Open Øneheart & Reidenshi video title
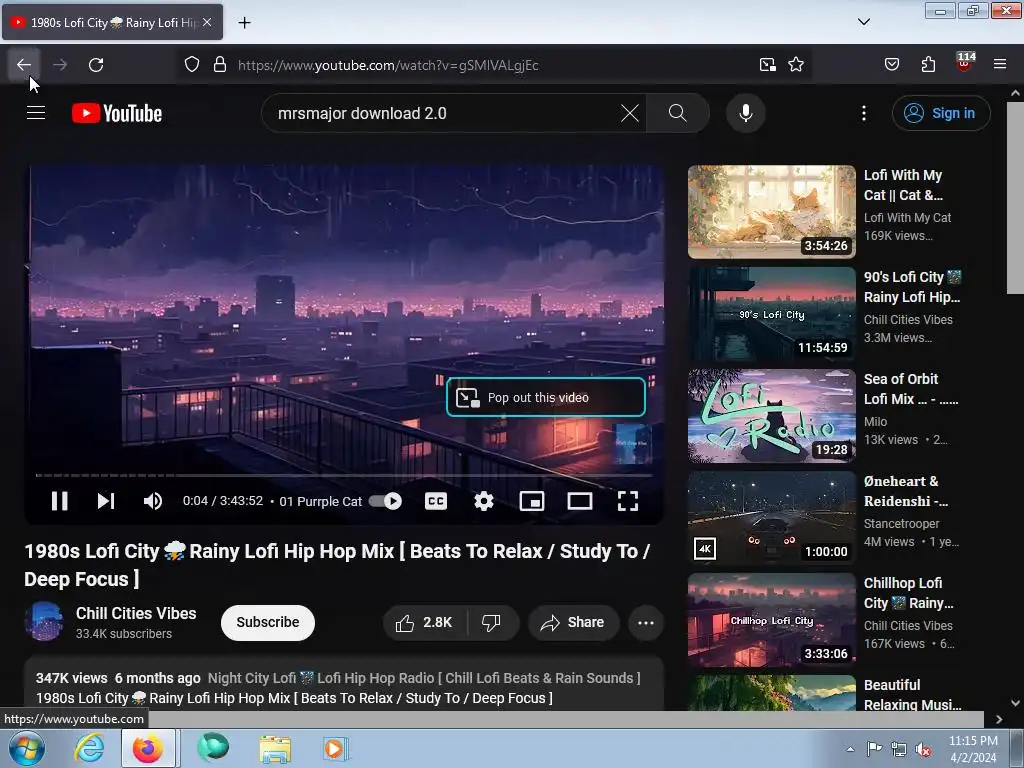This screenshot has width=1024, height=768. [x=906, y=491]
